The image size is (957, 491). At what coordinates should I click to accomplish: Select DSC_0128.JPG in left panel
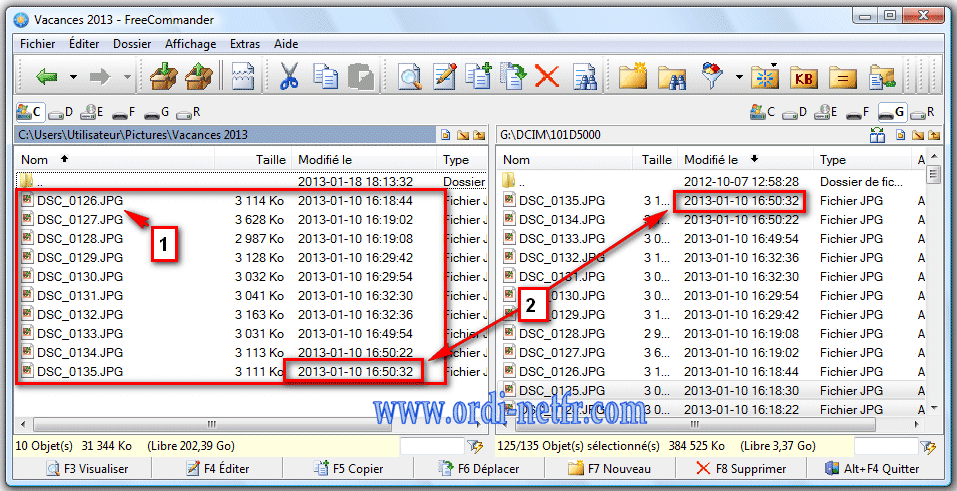[x=80, y=239]
